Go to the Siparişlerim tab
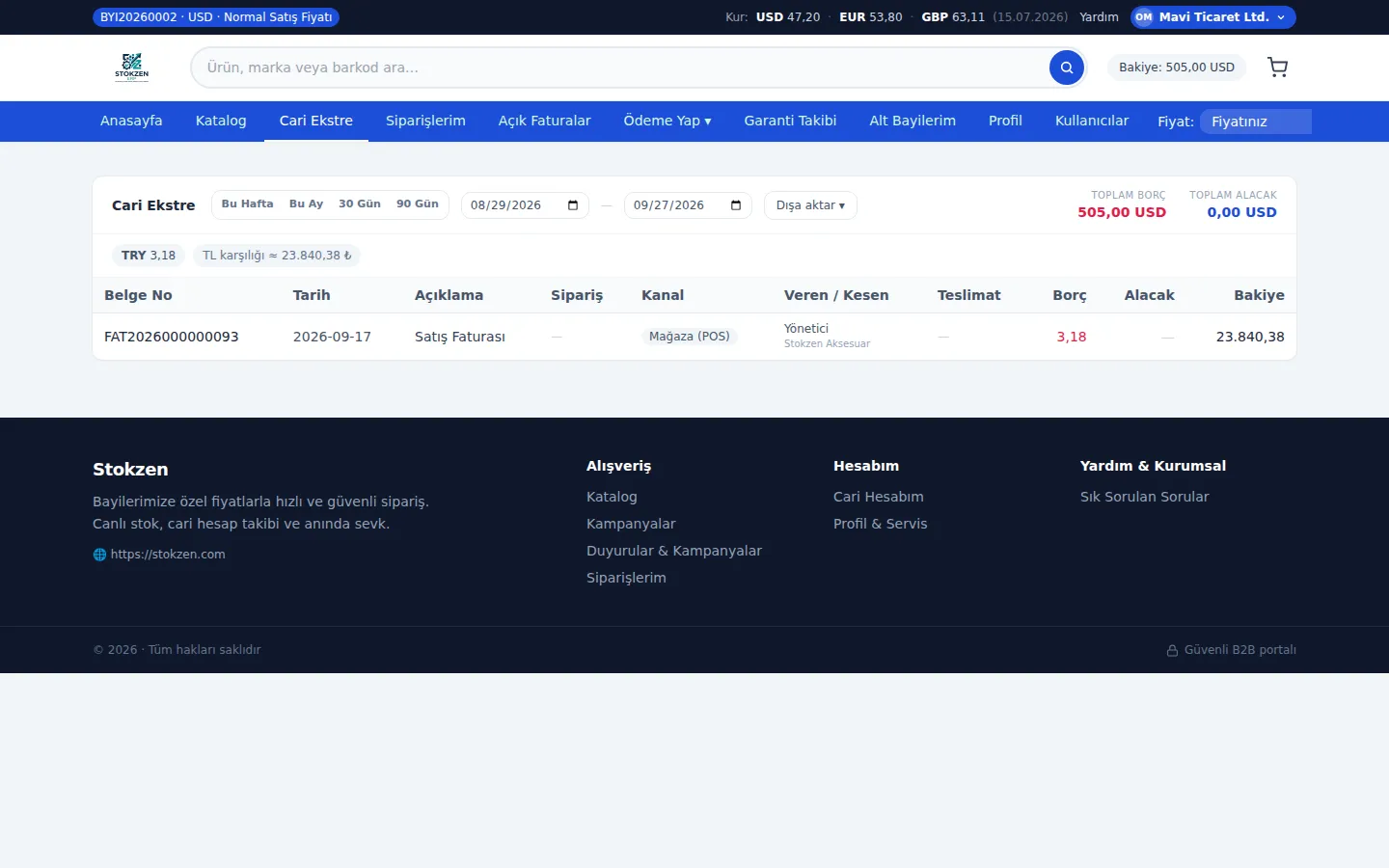The height and width of the screenshot is (868, 1389). [x=425, y=121]
